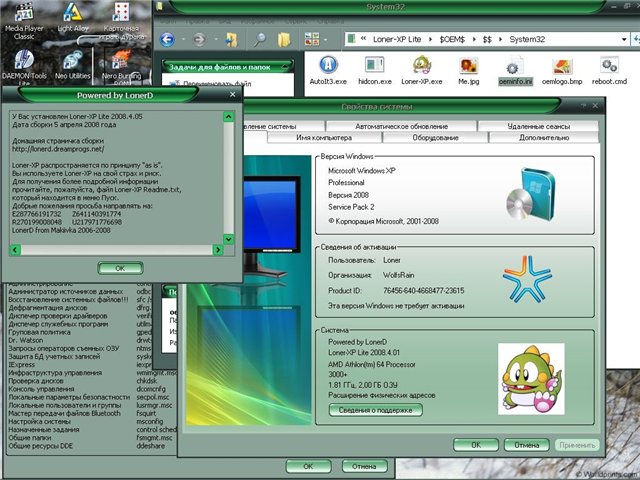Select Проверка дисков list entry
This screenshot has height=480, width=640.
pos(36,381)
